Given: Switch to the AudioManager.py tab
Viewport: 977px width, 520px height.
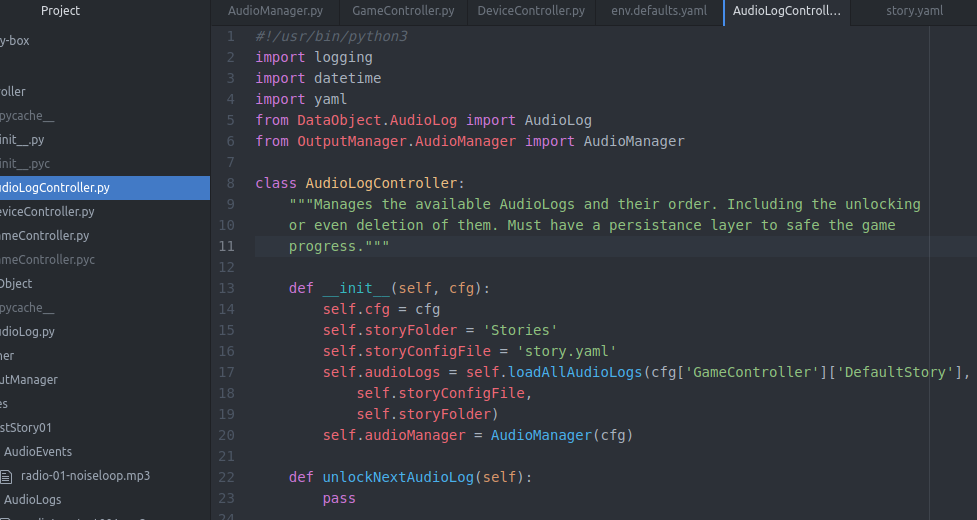Looking at the screenshot, I should point(275,11).
